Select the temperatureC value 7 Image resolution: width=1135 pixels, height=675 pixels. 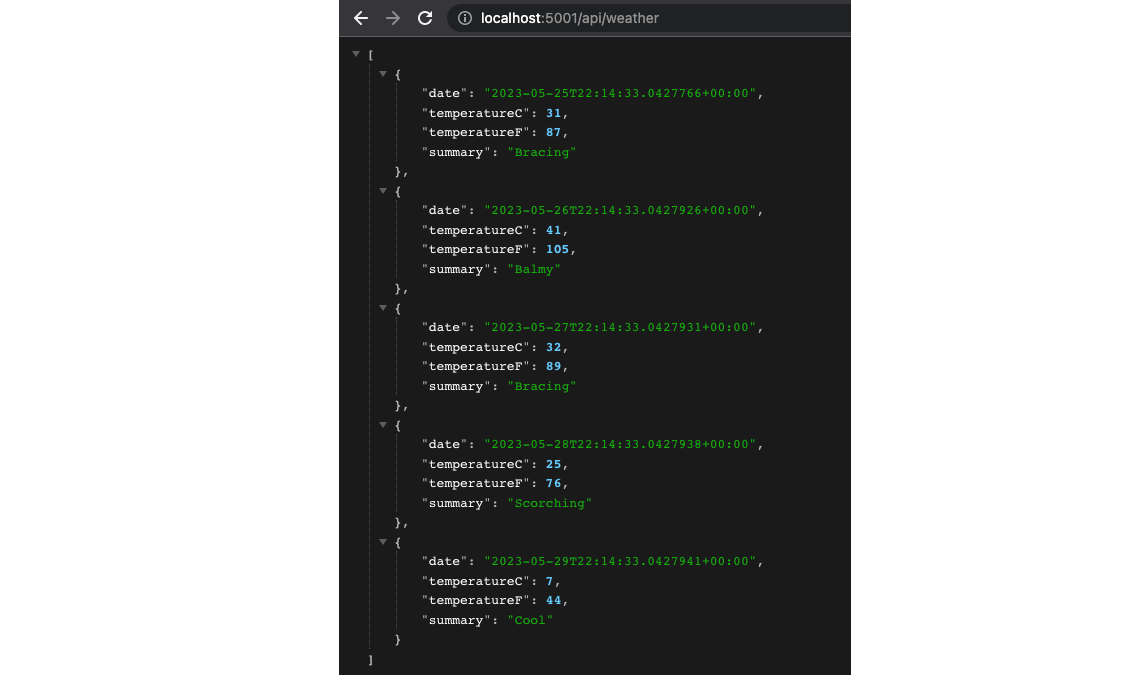pos(549,581)
